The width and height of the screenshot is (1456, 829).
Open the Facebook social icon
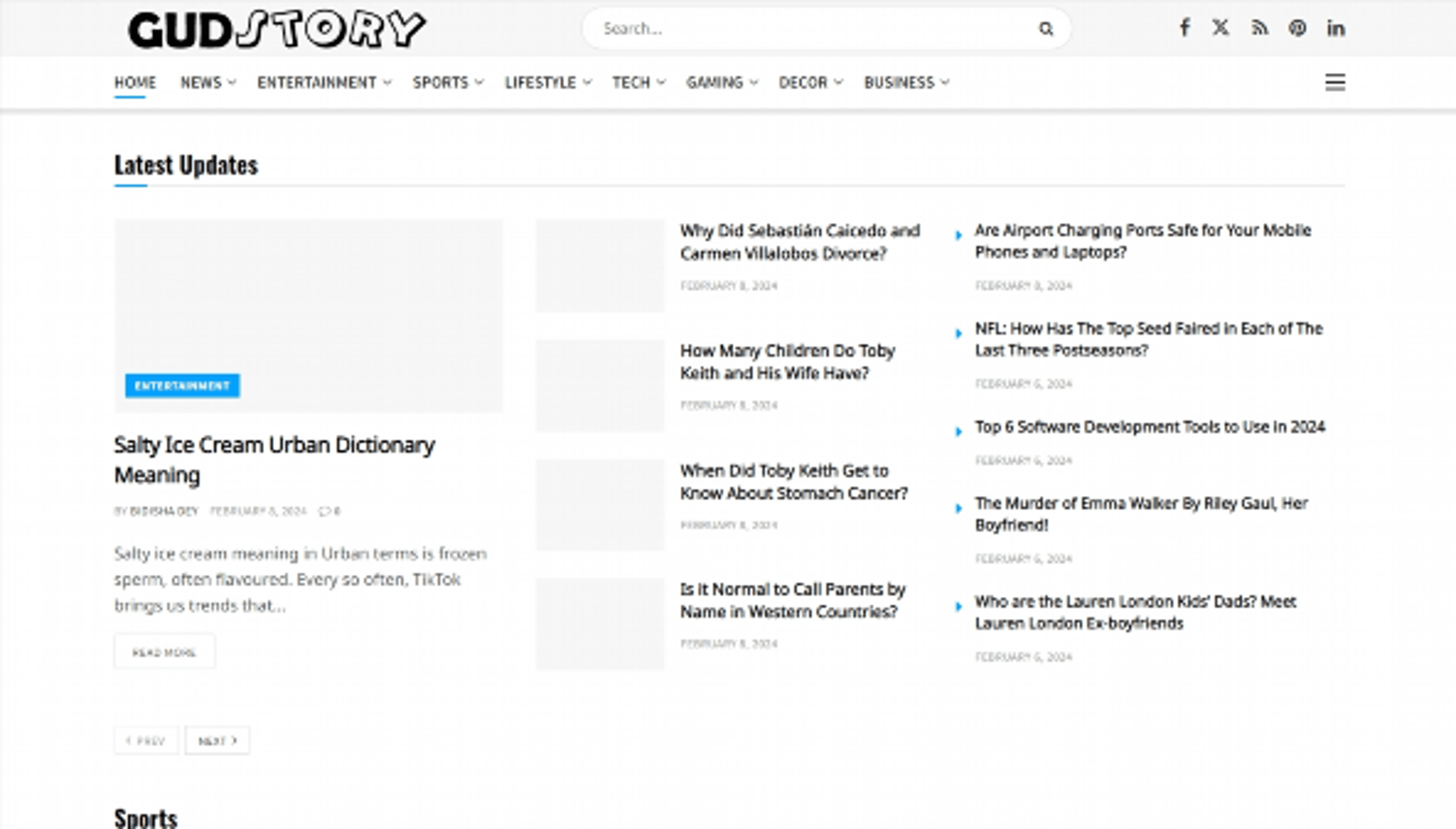click(1185, 27)
